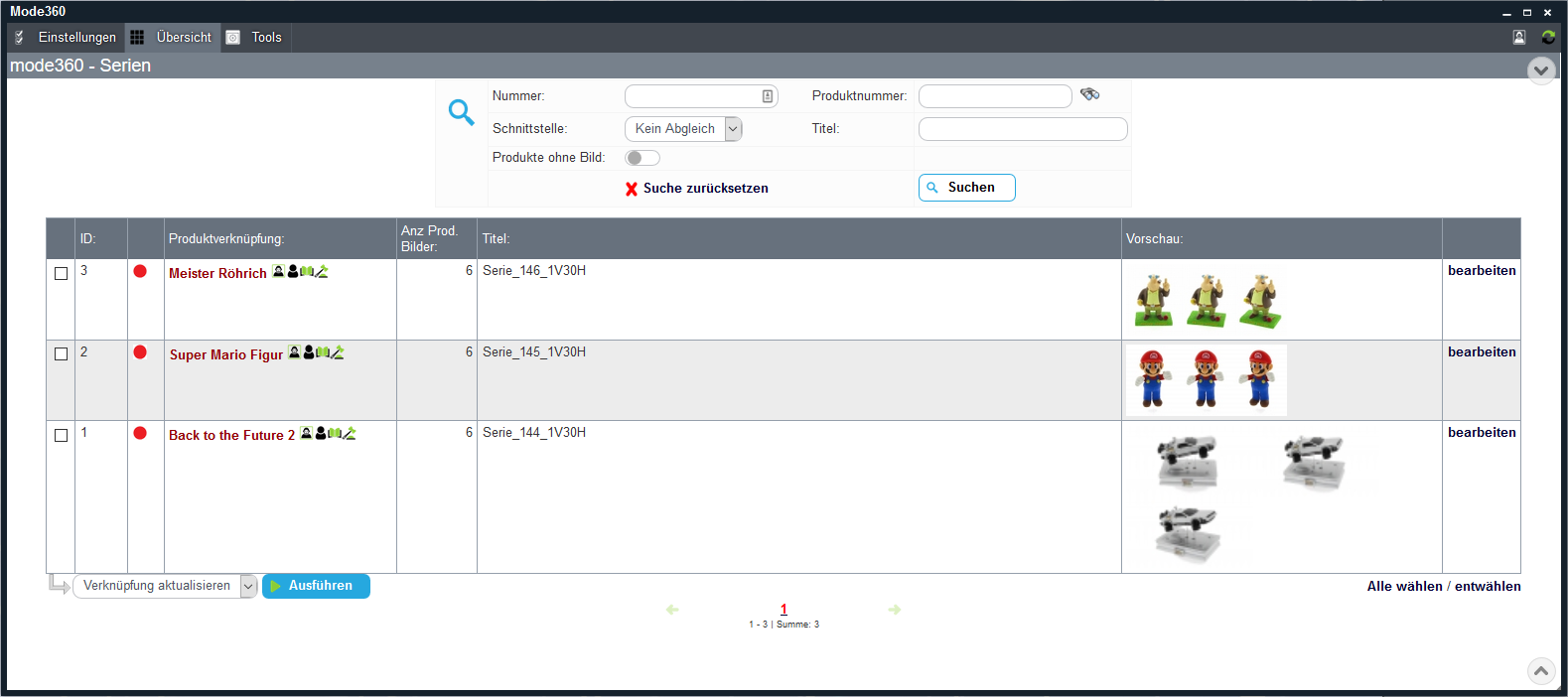Click the Meister Röhrich preview thumbnails

1207,301
